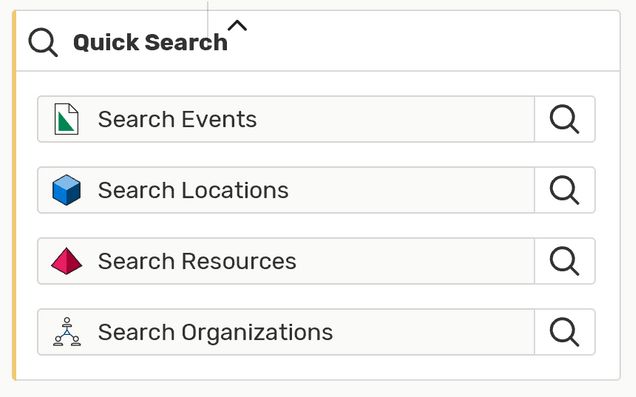Focus the Search Locations input field
The image size is (636, 397).
(x=286, y=190)
